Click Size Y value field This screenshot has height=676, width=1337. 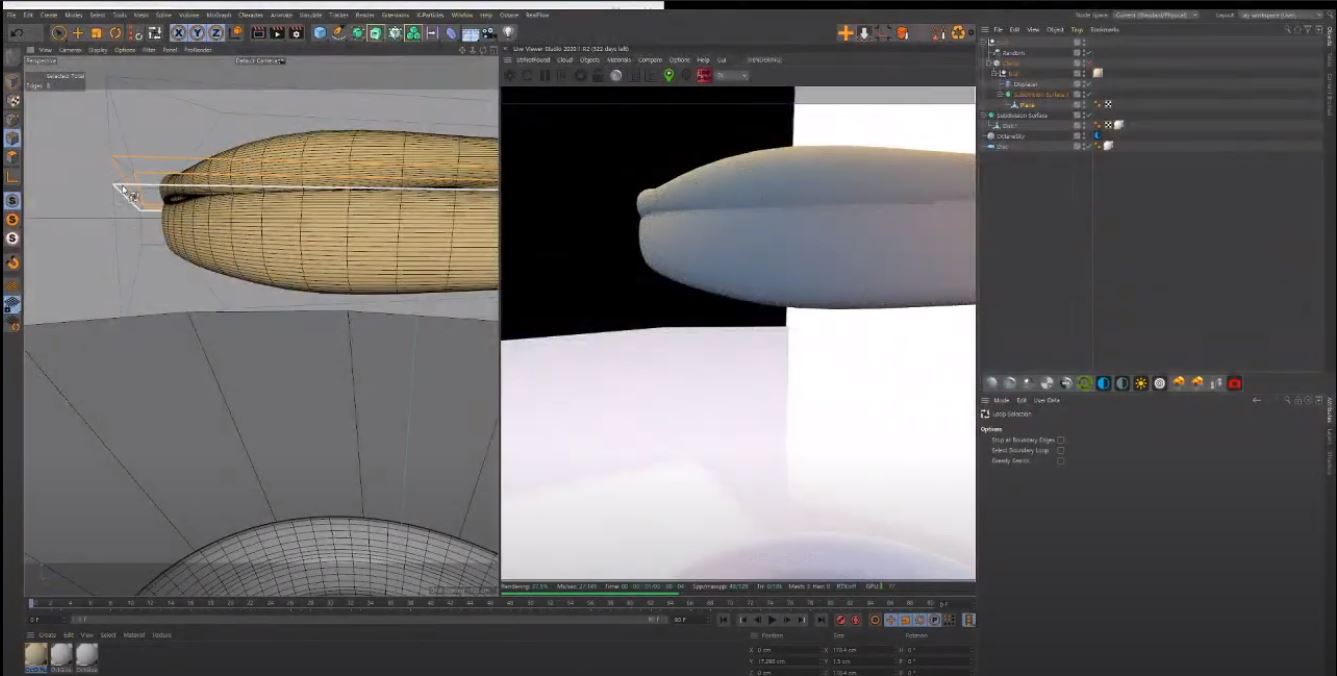pyautogui.click(x=863, y=661)
